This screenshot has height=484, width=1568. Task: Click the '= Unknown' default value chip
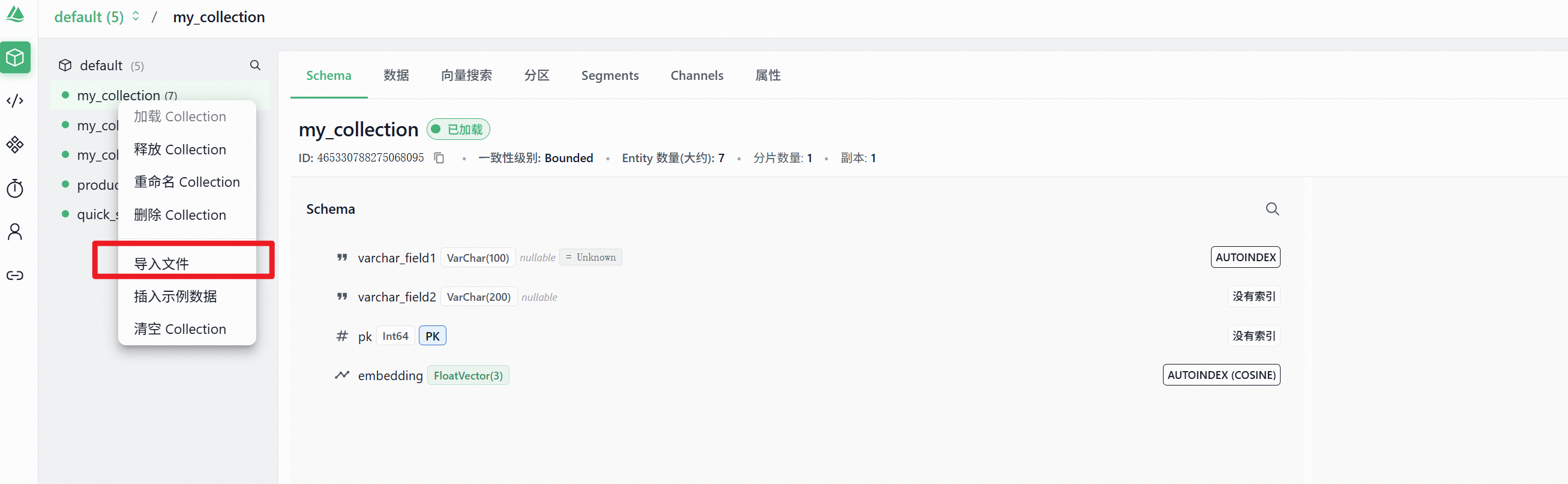590,257
